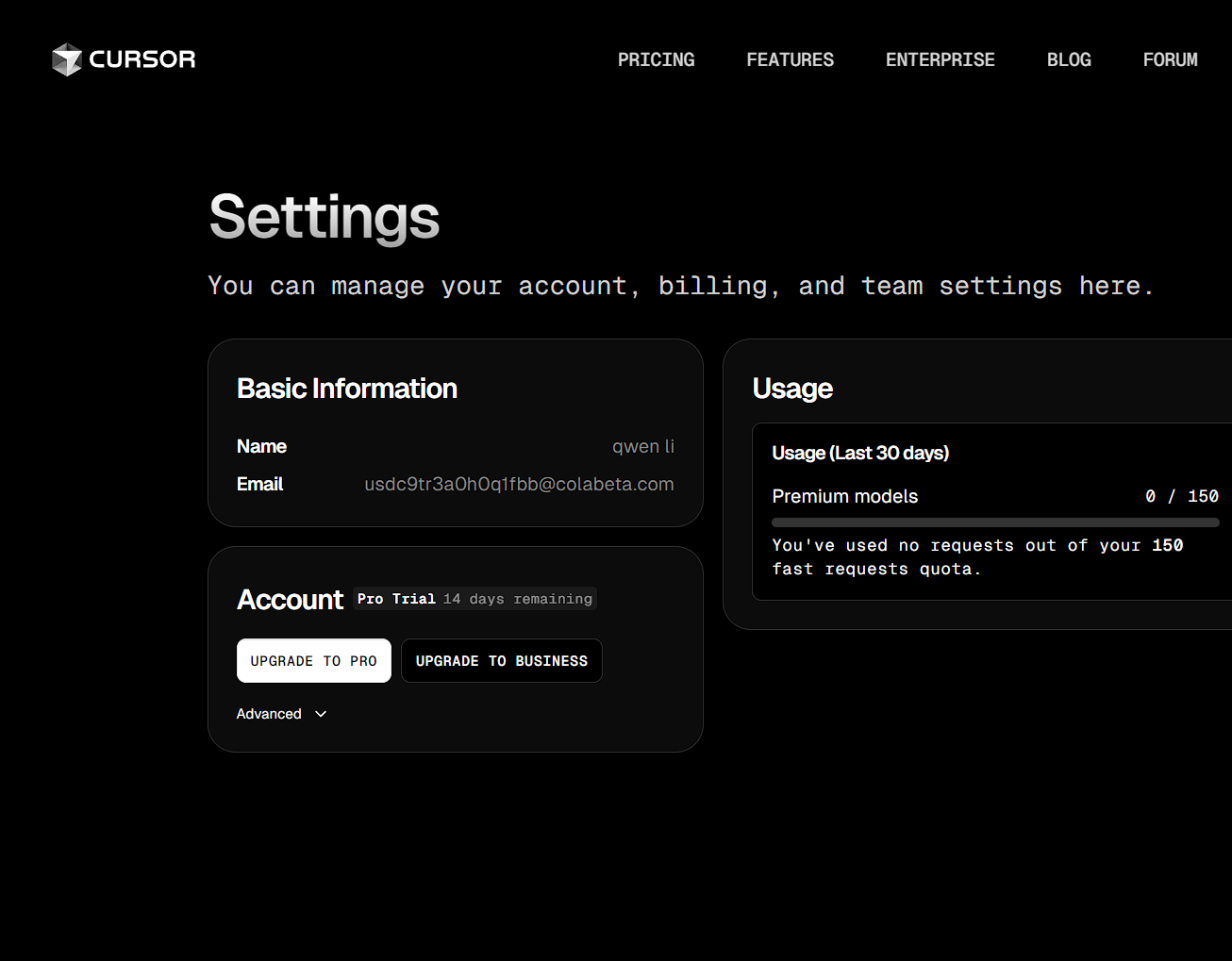Open the FORUM nav link
Viewport: 1232px width, 961px height.
pyautogui.click(x=1171, y=59)
